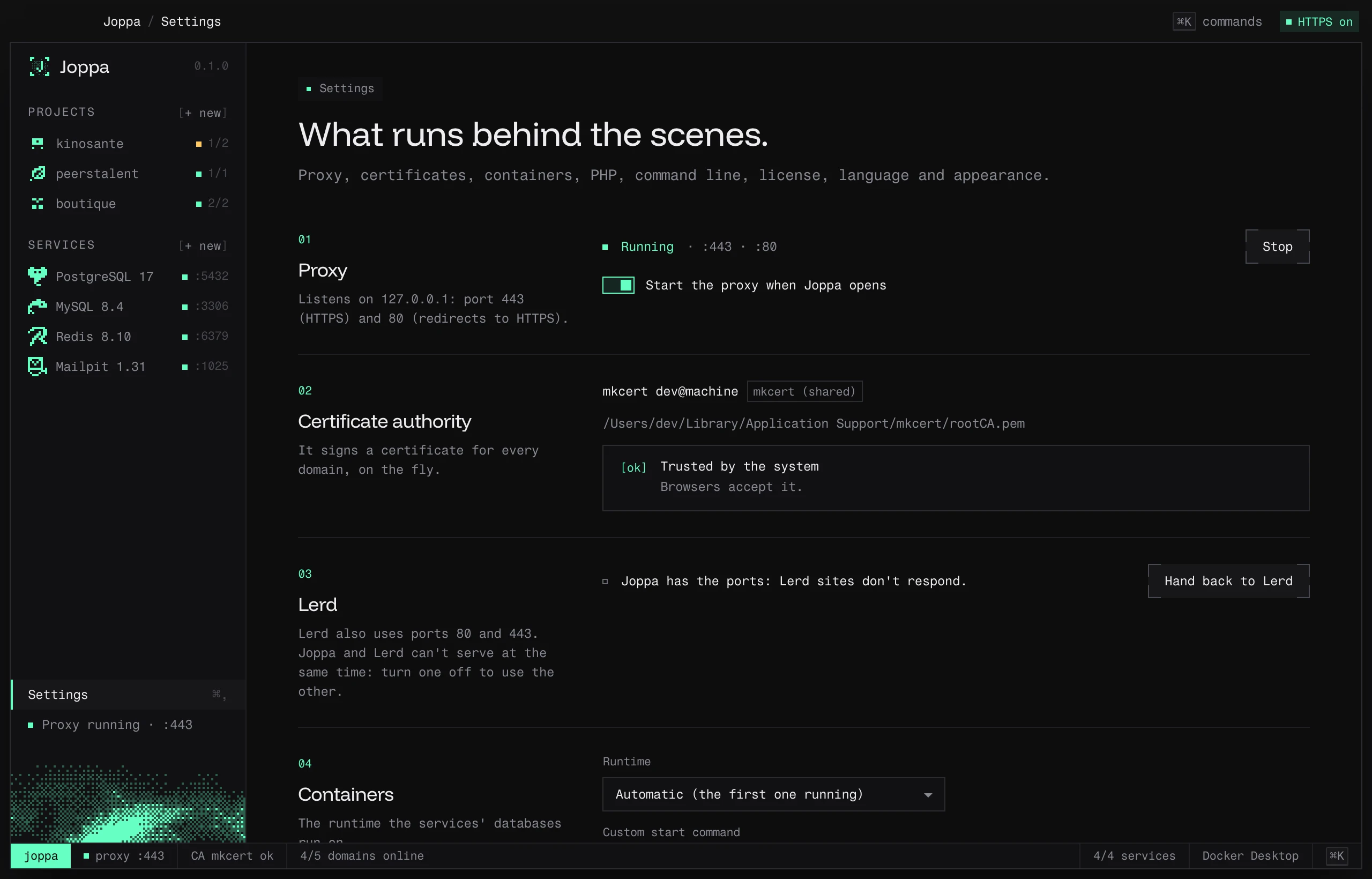
Task: Click CA mkcert ok in status bar
Action: pos(232,855)
